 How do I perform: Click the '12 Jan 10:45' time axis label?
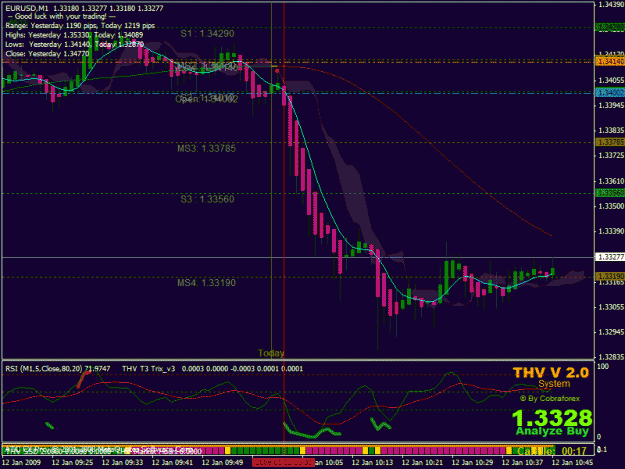pos(572,462)
